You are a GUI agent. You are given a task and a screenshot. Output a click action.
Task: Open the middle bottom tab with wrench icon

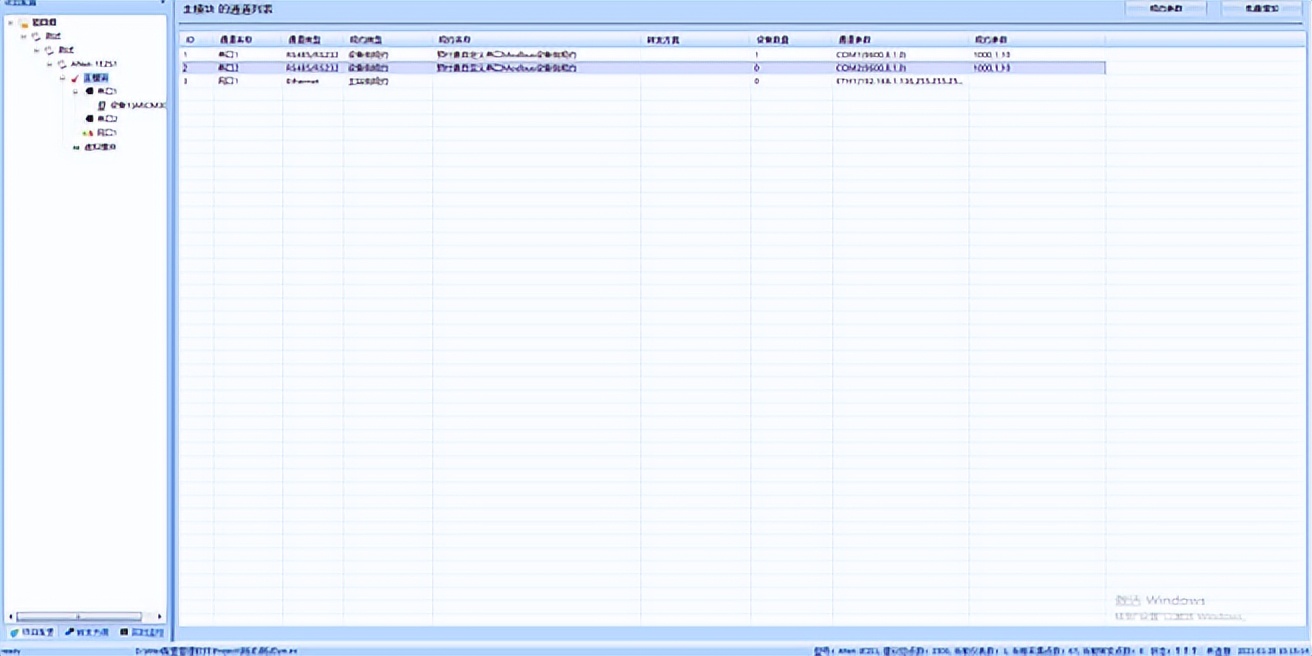click(87, 632)
